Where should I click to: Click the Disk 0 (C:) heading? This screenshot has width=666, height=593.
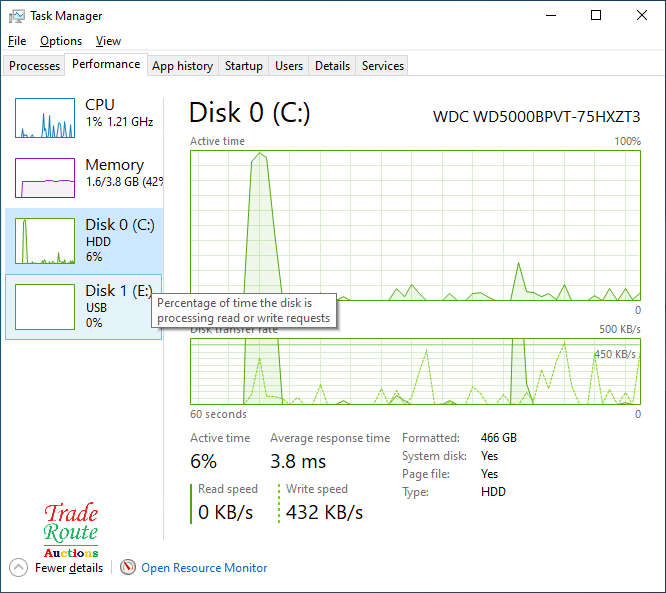(x=250, y=113)
